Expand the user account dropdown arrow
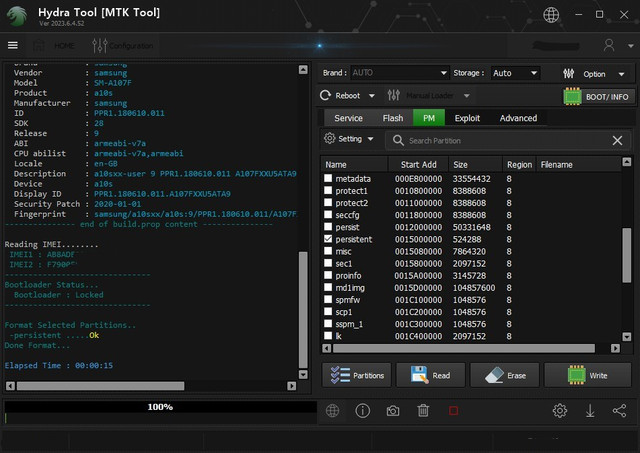This screenshot has width=640, height=453. pyautogui.click(x=630, y=46)
